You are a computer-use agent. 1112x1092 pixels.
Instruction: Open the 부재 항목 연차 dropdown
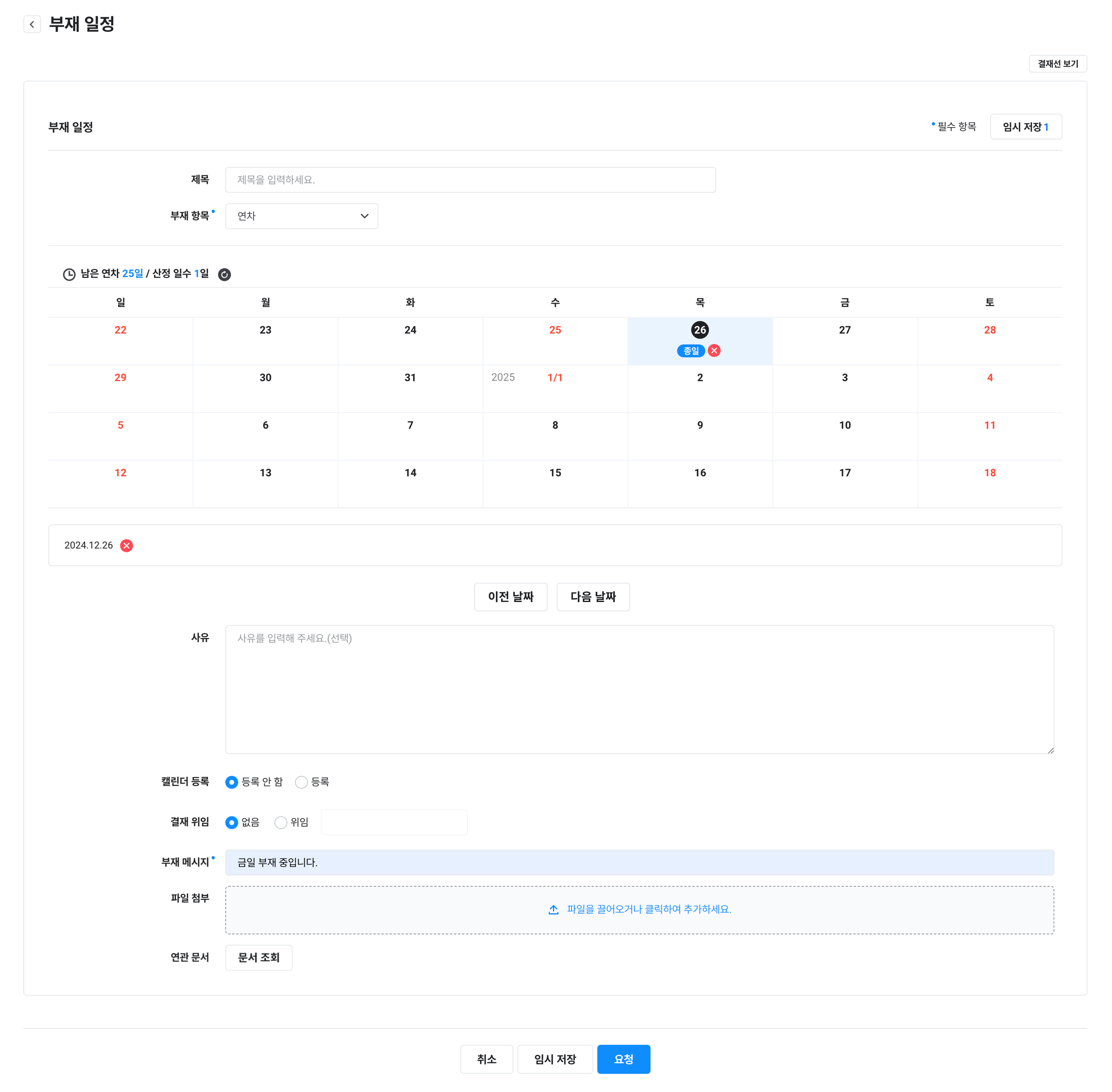point(301,216)
